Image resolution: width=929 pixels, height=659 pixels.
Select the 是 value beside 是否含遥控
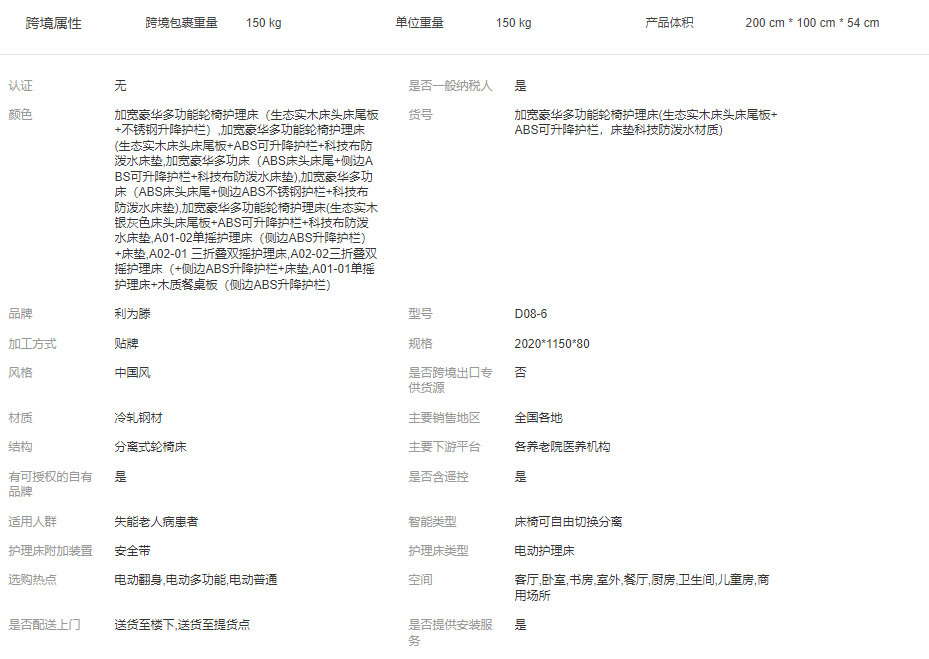click(520, 477)
